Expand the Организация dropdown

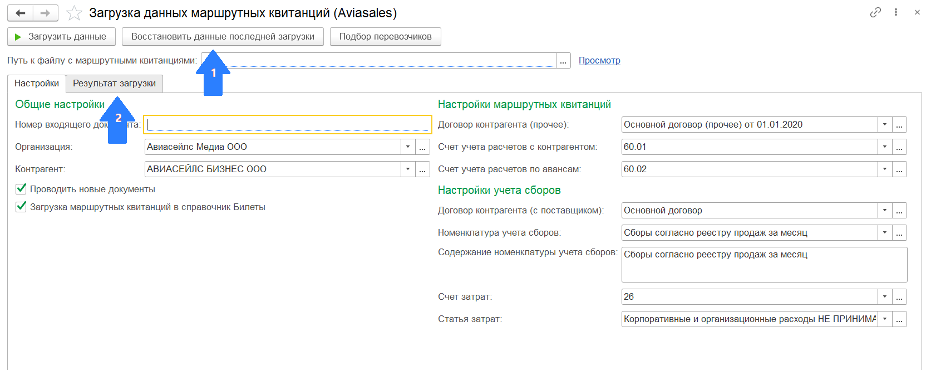coord(408,146)
